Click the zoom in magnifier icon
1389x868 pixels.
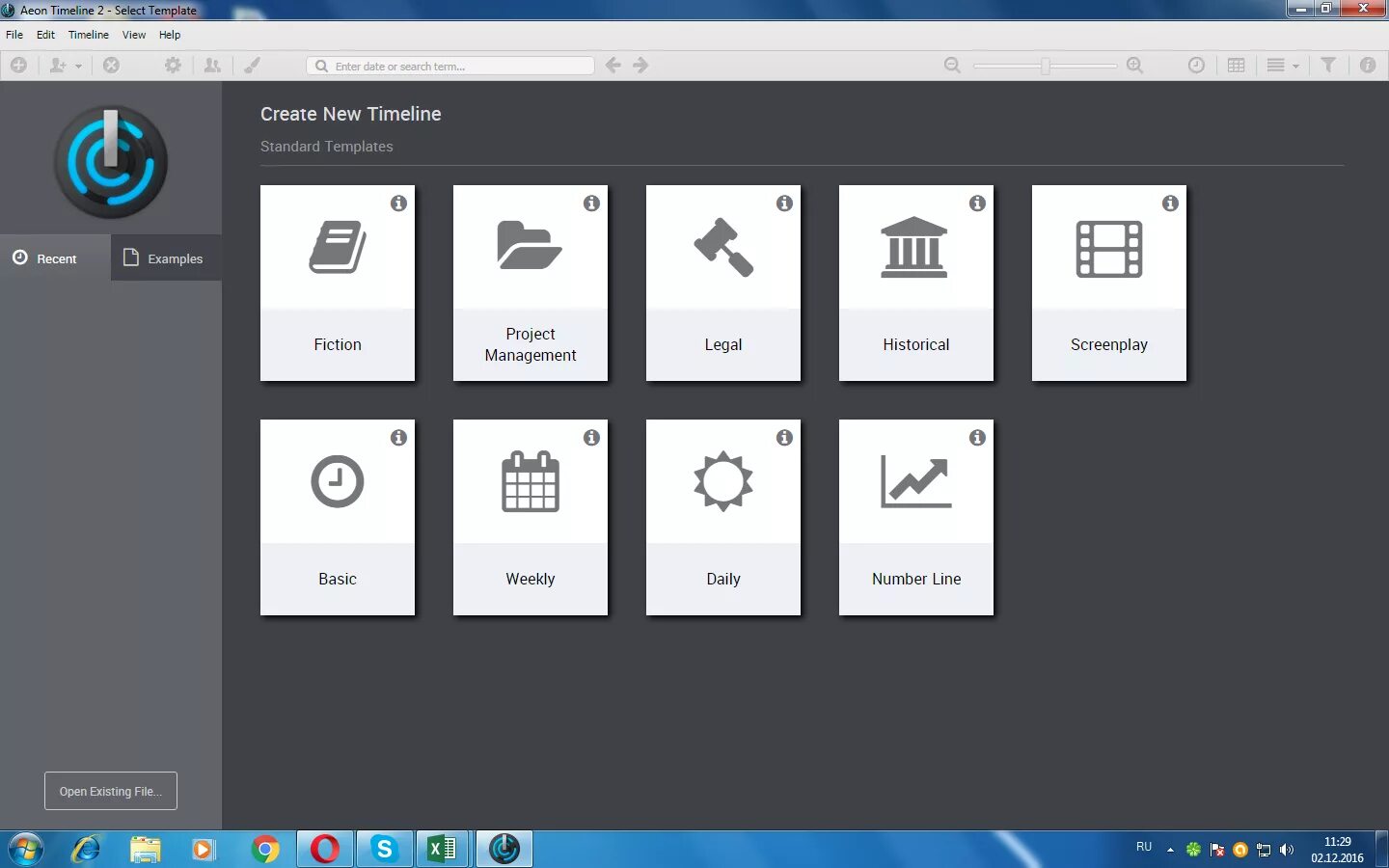point(1135,66)
